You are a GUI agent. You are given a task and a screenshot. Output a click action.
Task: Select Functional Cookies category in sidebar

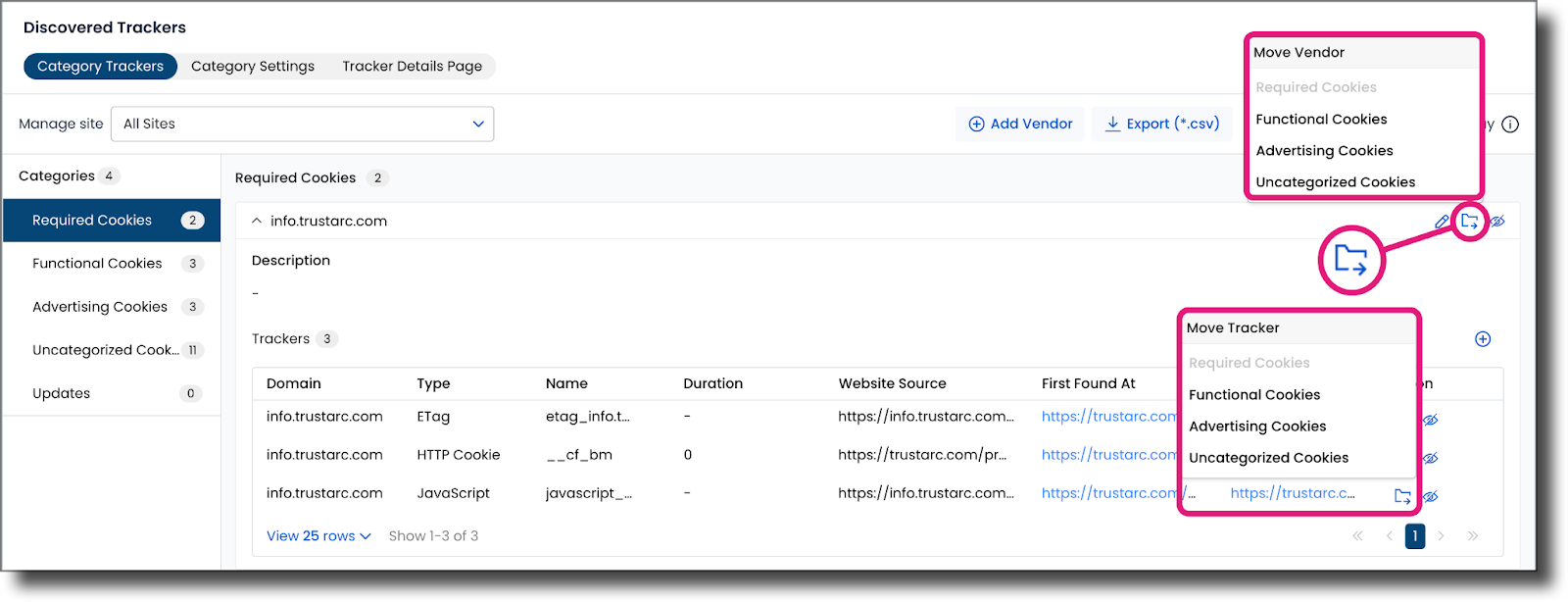112,263
